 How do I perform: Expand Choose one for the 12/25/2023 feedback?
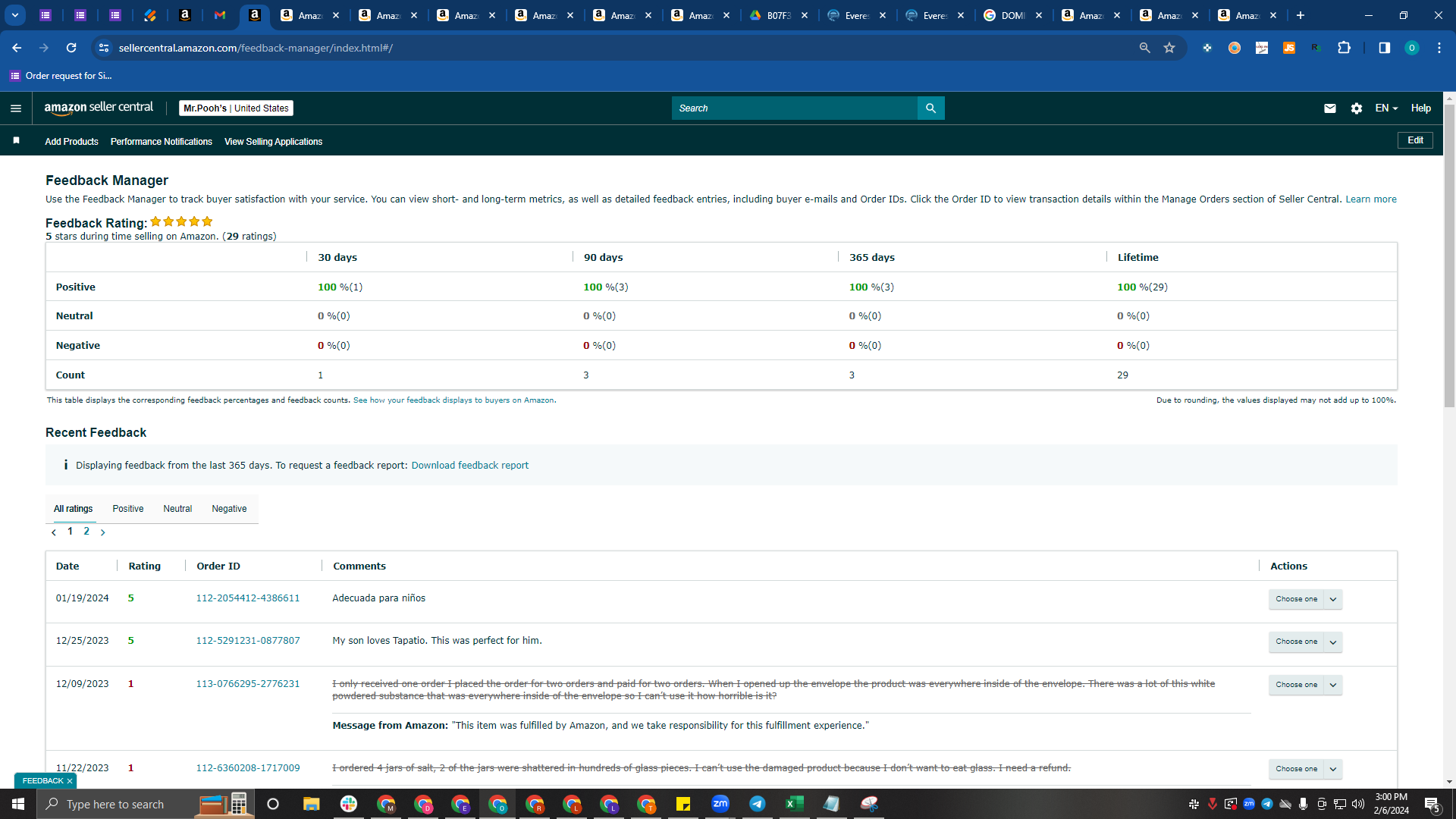click(x=1305, y=642)
